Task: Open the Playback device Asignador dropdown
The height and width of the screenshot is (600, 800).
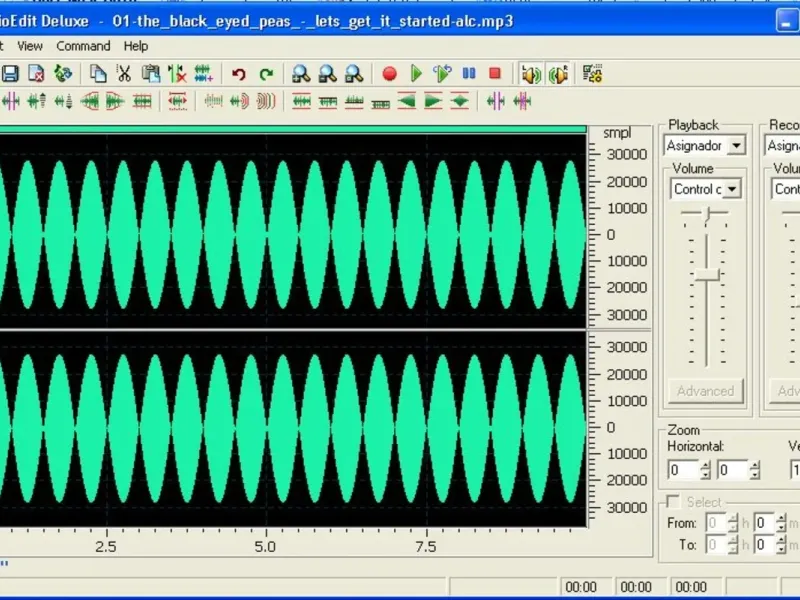Action: click(737, 146)
